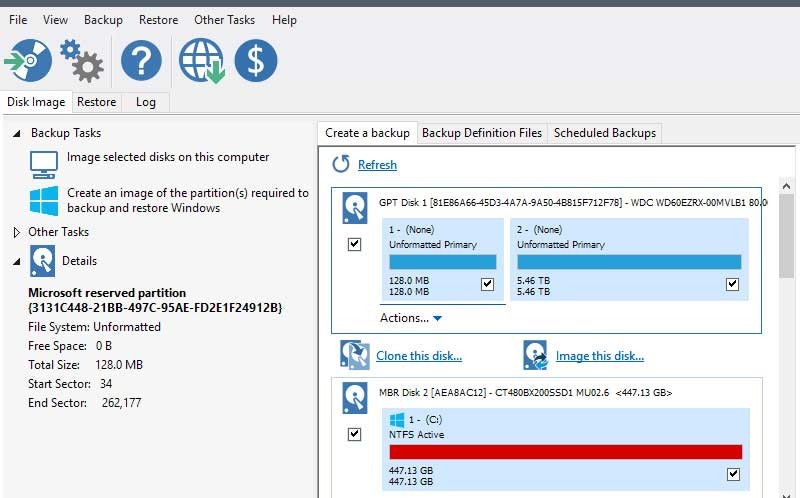Click the Refresh circular arrow icon
The height and width of the screenshot is (498, 800).
click(x=341, y=164)
